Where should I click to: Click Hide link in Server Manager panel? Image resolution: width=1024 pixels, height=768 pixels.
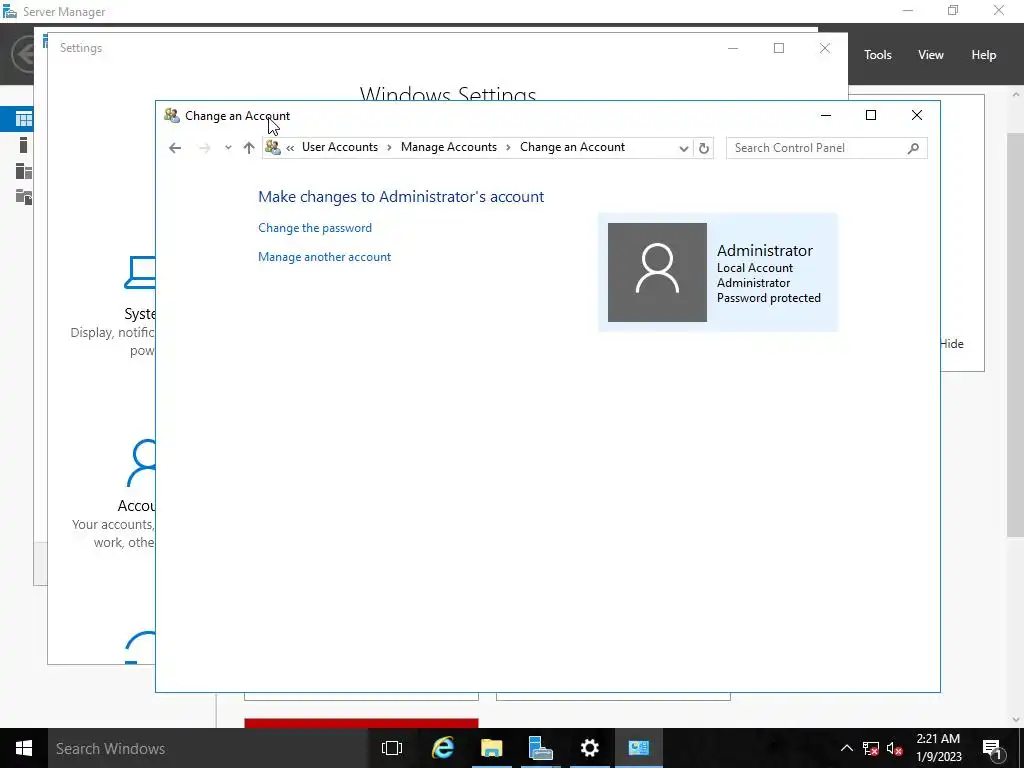(952, 344)
